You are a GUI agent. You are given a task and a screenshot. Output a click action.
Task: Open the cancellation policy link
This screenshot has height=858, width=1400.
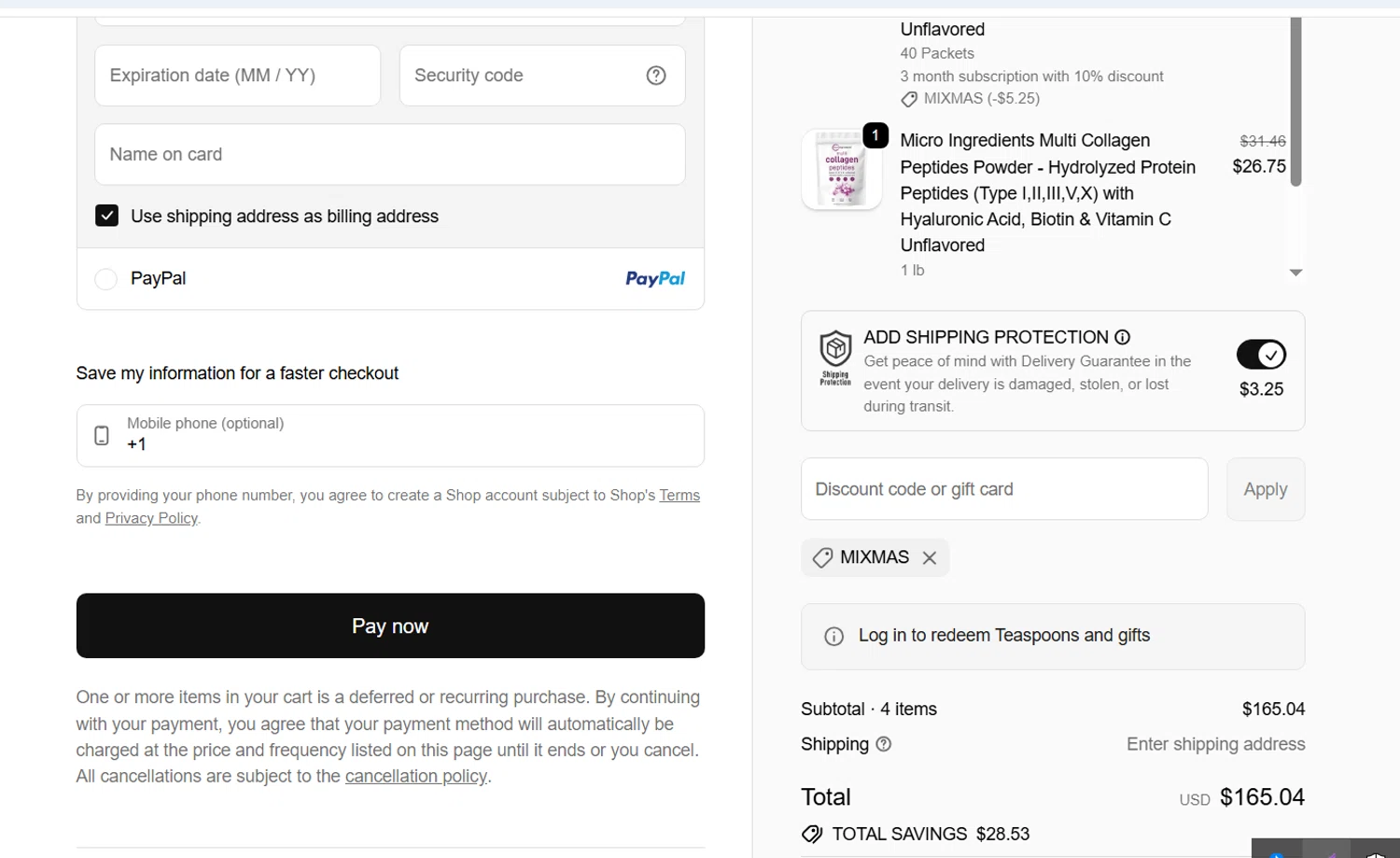(x=416, y=776)
